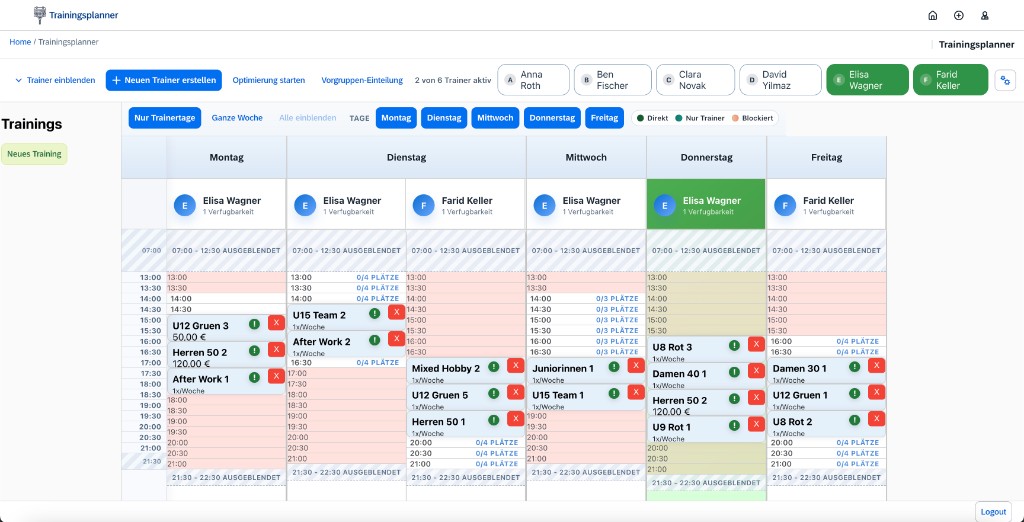Image resolution: width=1024 pixels, height=522 pixels.
Task: Switch to Ganze Woche view
Action: tap(237, 118)
